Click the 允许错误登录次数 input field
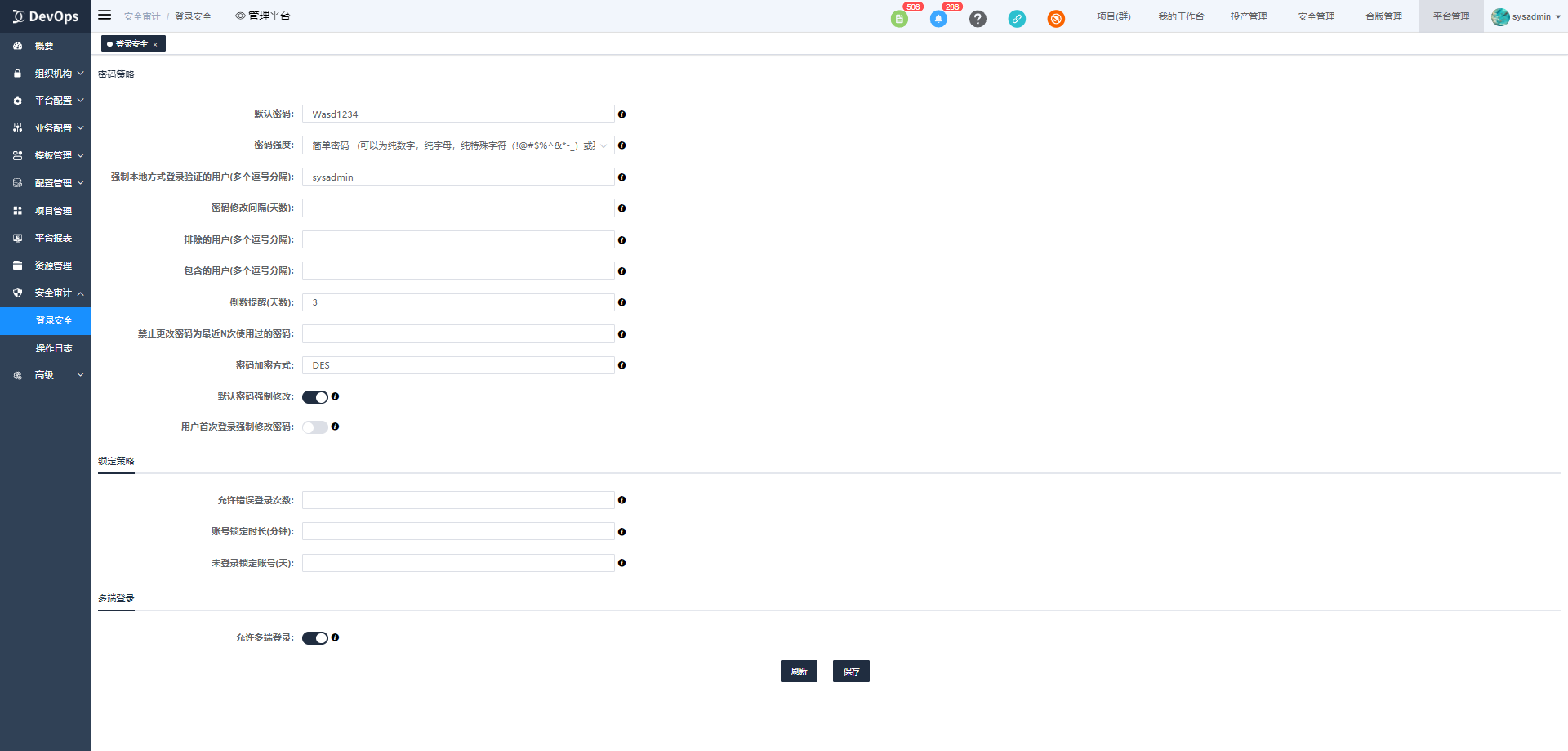1568x751 pixels. (x=457, y=500)
